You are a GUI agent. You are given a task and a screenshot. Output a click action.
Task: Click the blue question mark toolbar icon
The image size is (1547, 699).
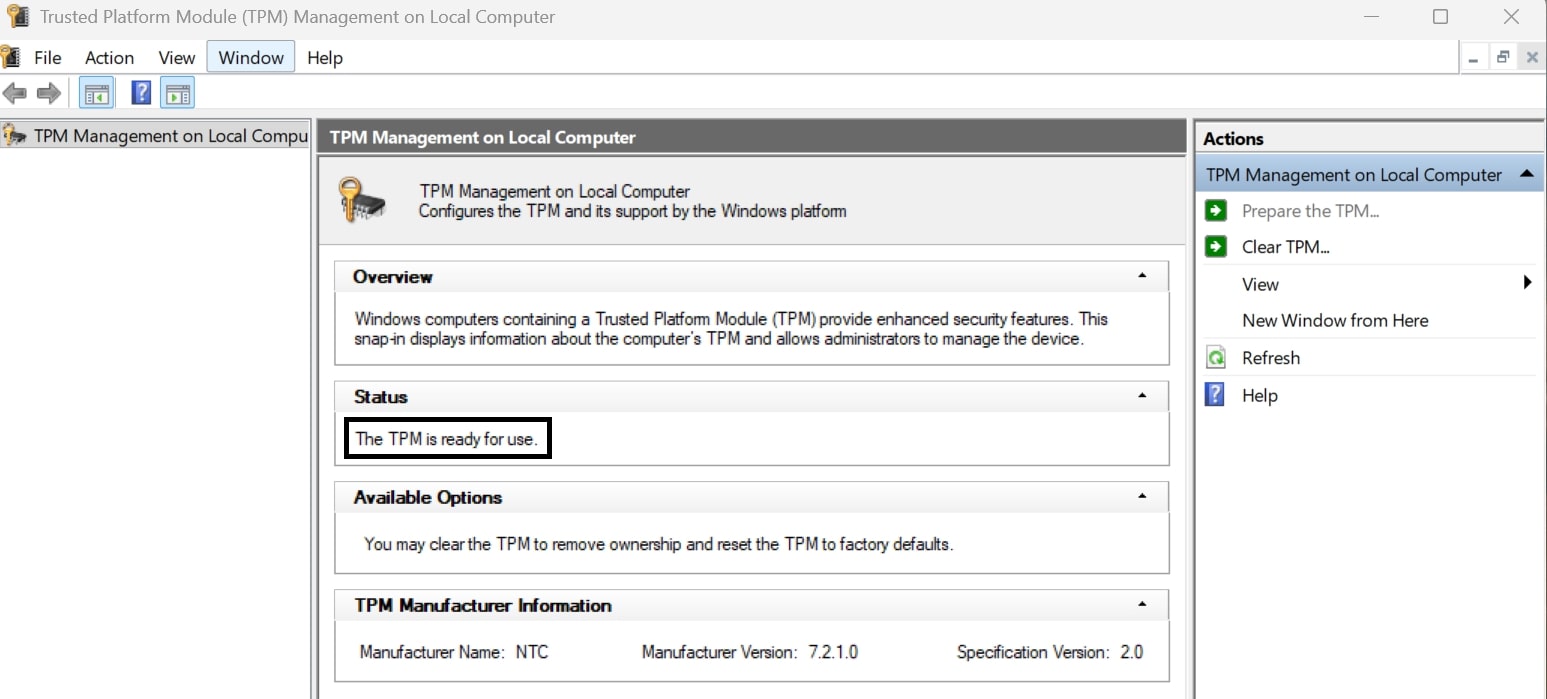[x=141, y=94]
